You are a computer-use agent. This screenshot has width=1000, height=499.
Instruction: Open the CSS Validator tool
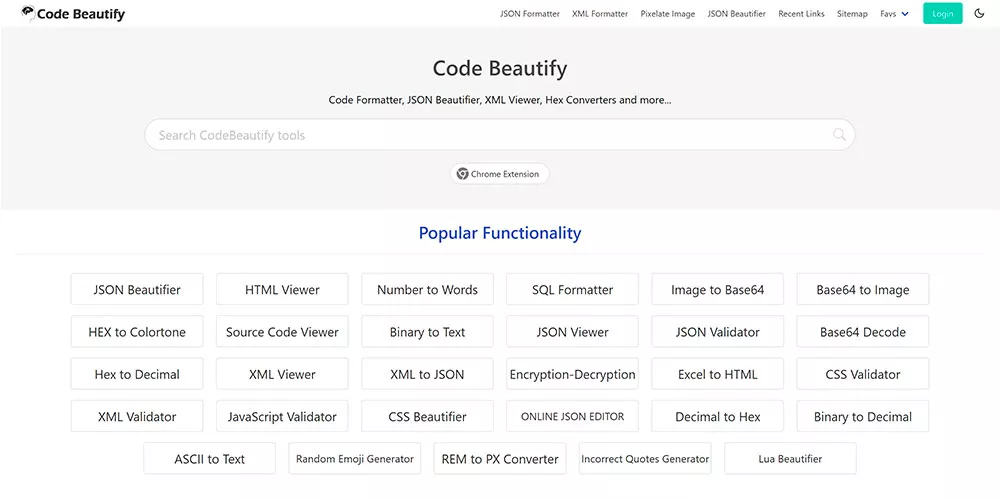click(x=863, y=374)
